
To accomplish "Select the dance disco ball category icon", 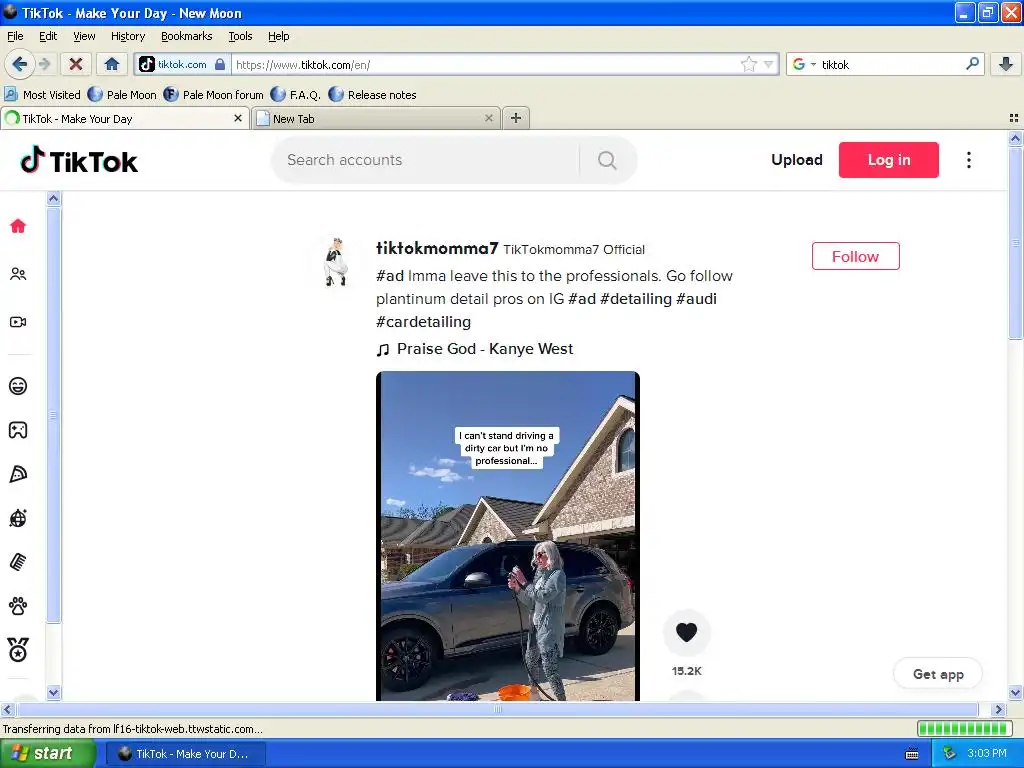I will pos(18,519).
